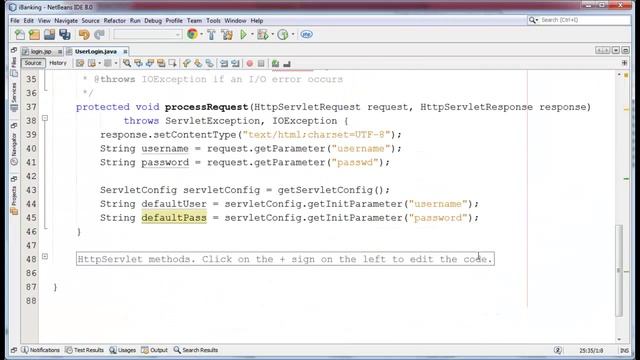
Task: Open the File menu
Action: (15, 20)
